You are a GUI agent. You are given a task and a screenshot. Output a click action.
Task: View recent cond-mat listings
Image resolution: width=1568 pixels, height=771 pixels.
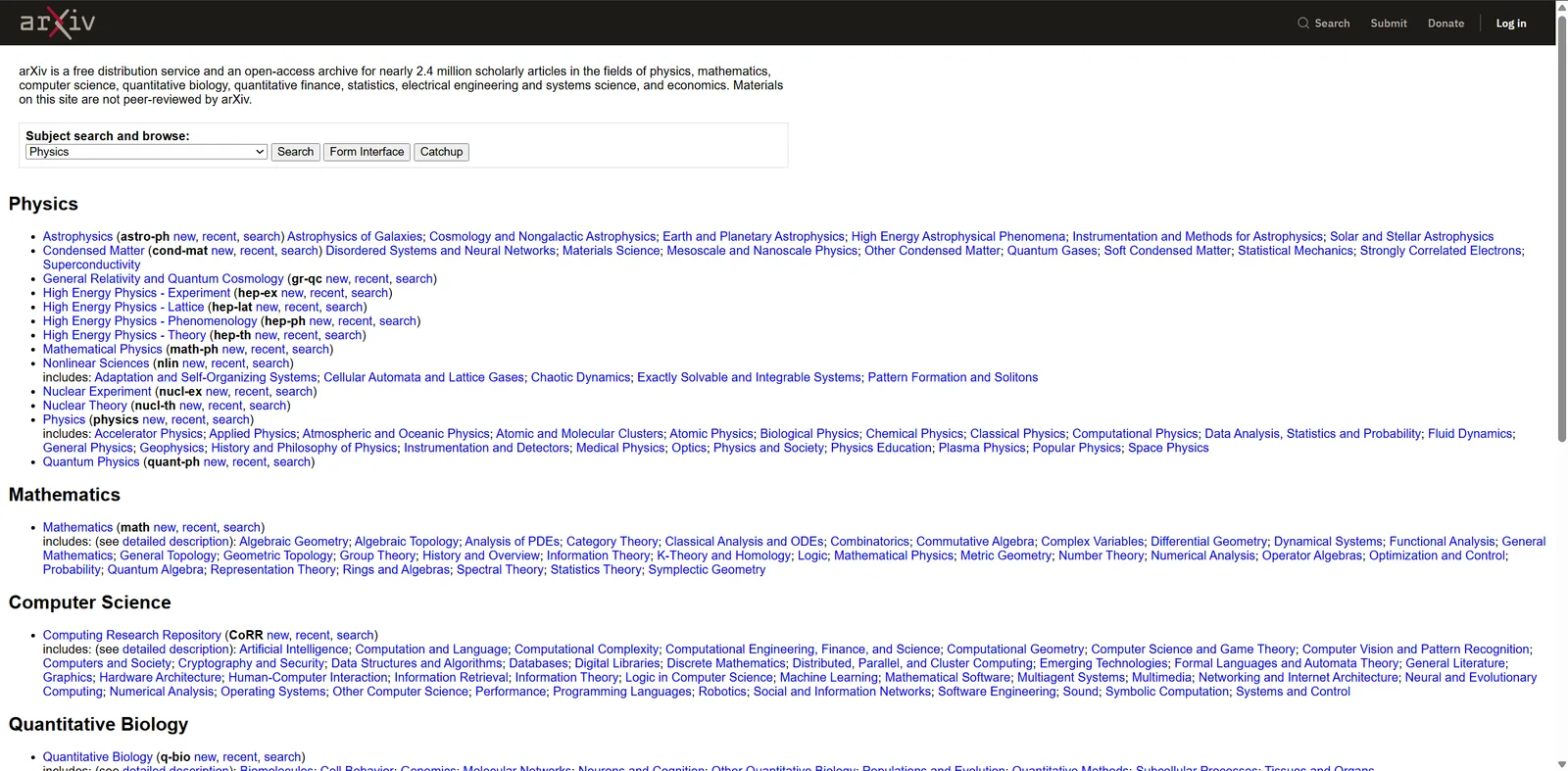(x=257, y=251)
